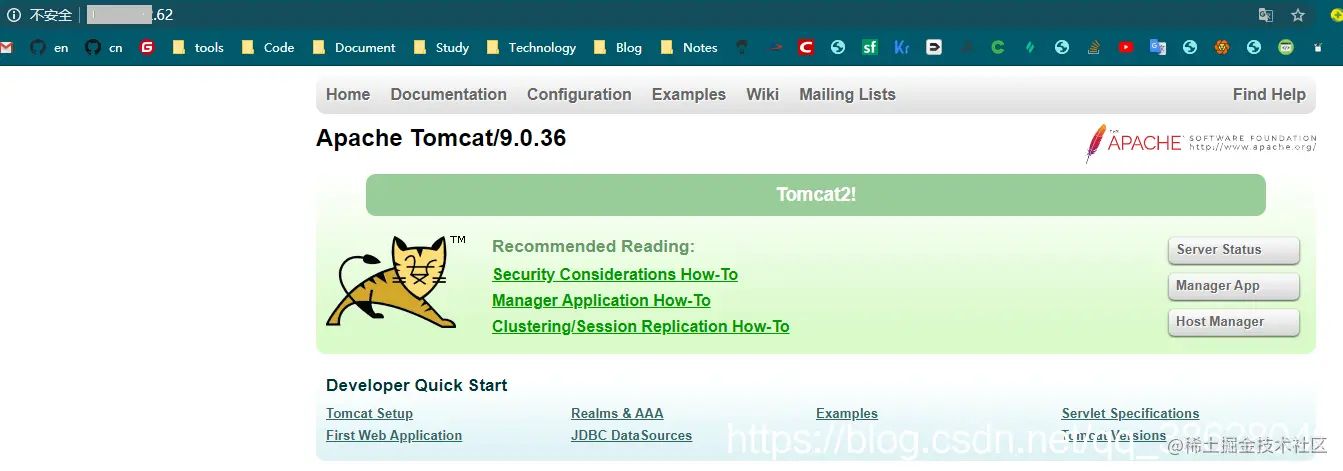Open the Google Translate bookmark in bookmarks bar
The height and width of the screenshot is (471, 1343).
1158,47
